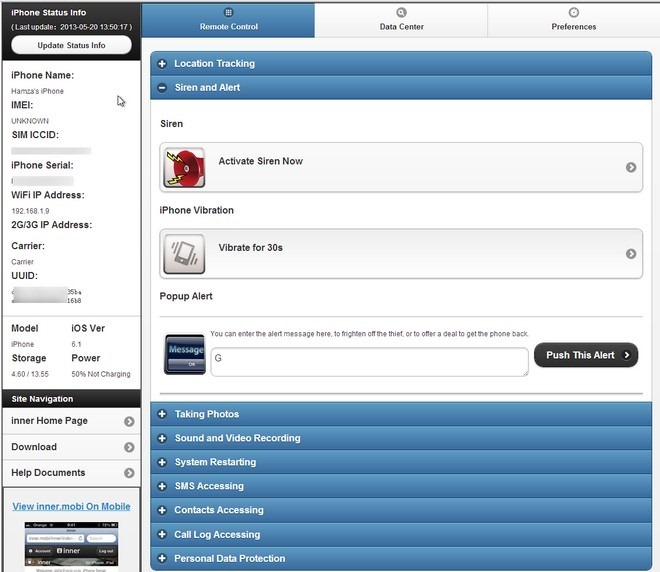The image size is (660, 572).
Task: Click arrow icon on Activate Siren Now row
Action: coord(631,167)
